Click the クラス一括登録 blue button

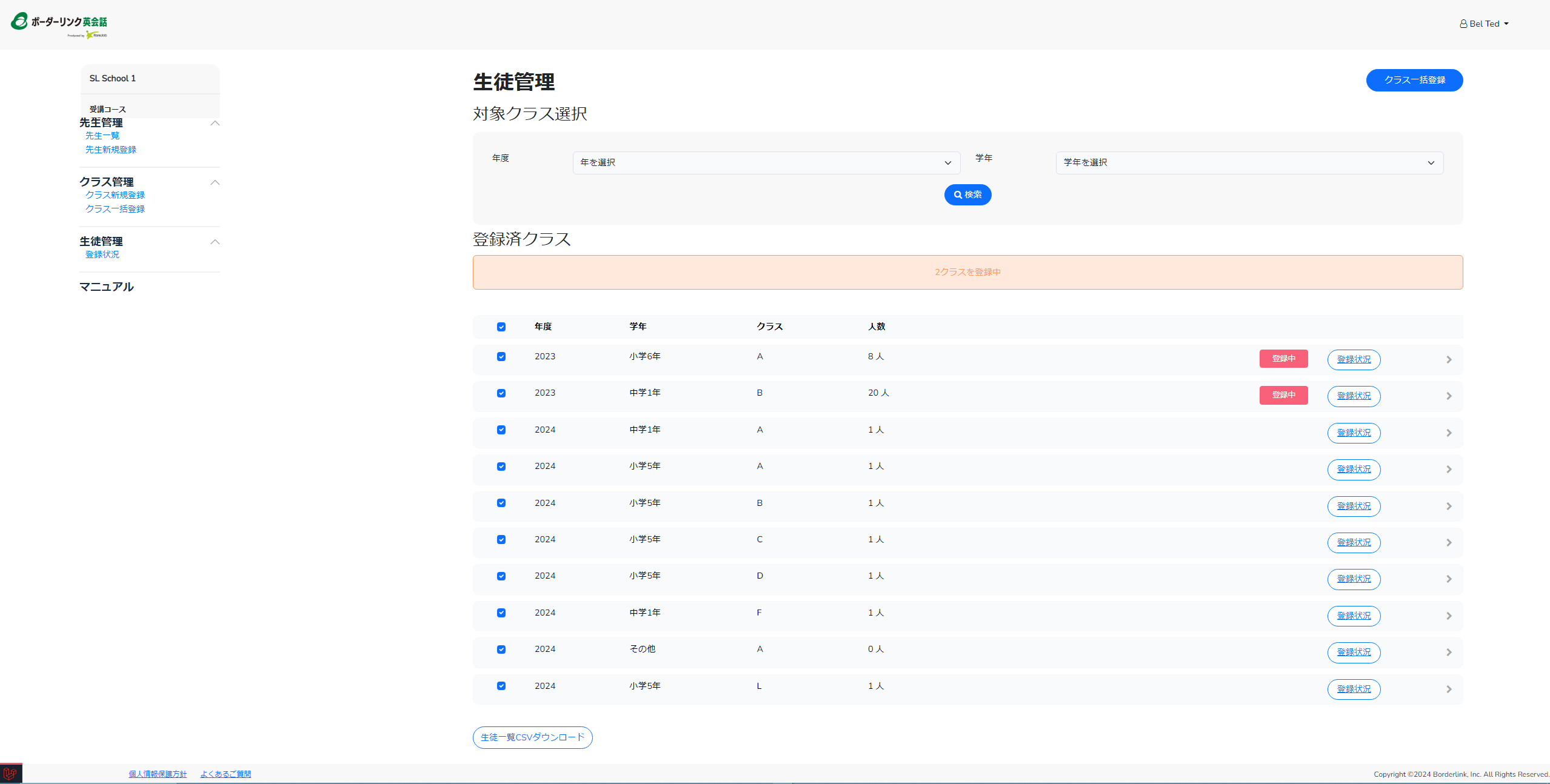pos(1414,80)
